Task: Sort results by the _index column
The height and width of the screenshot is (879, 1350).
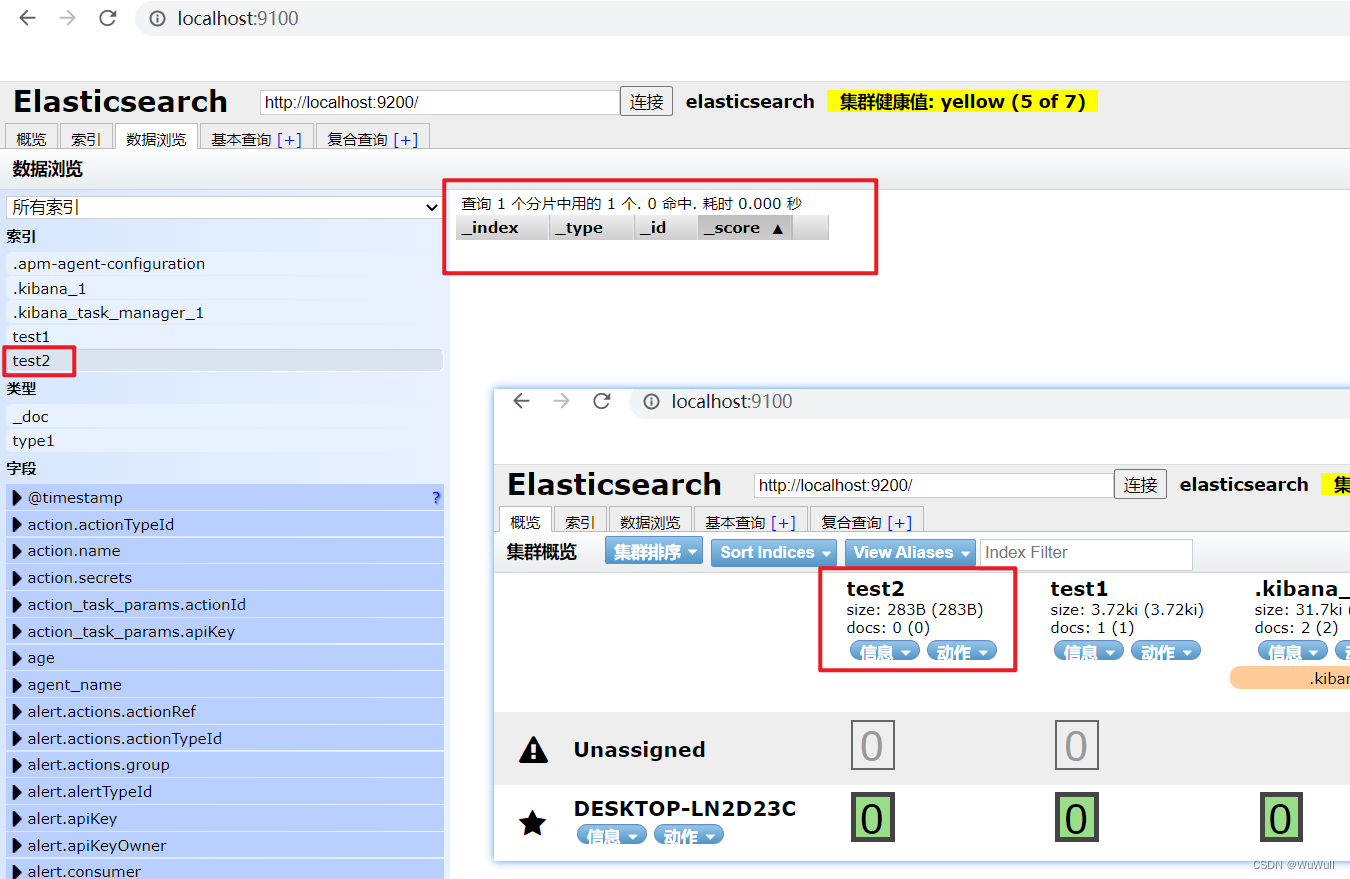Action: (x=502, y=228)
